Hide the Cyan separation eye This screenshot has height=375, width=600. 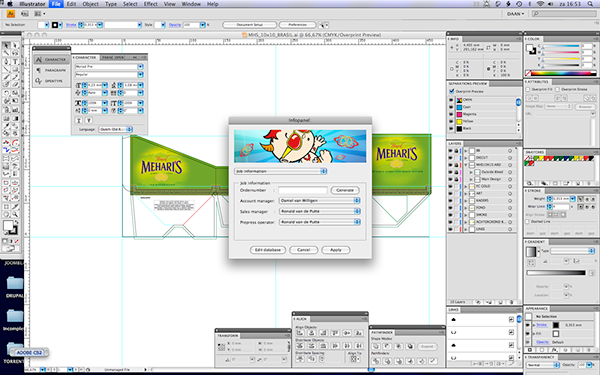pos(451,107)
